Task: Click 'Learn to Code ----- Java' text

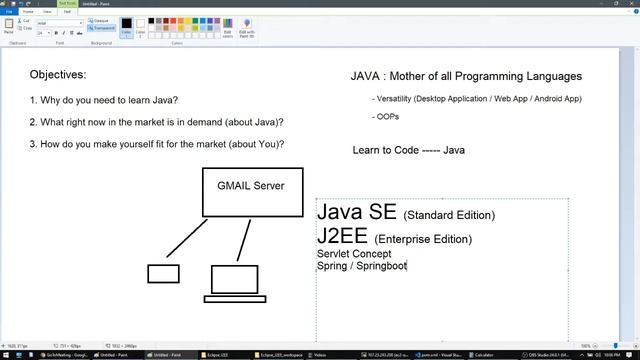Action: 409,150
